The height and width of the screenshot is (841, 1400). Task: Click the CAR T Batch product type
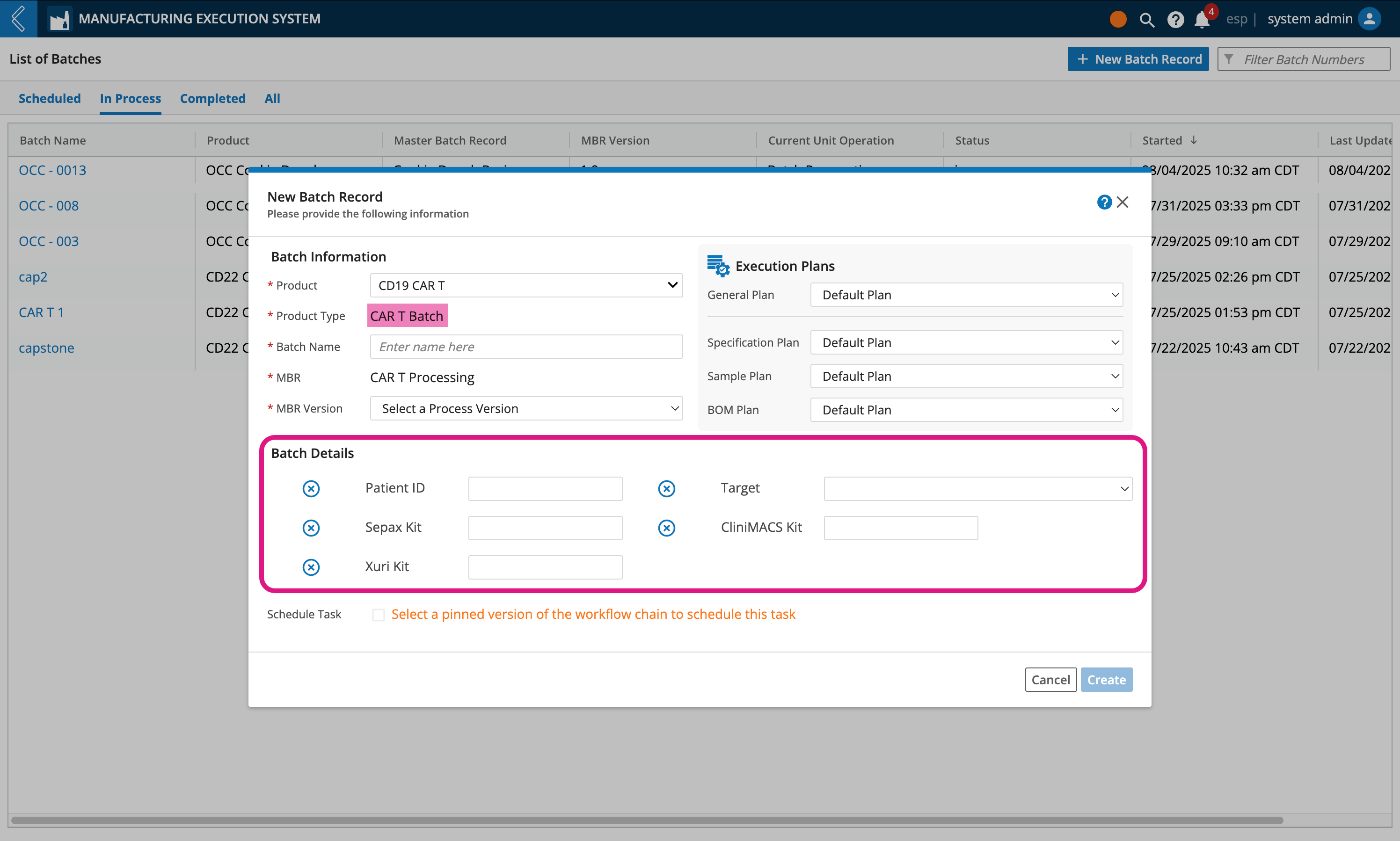407,316
